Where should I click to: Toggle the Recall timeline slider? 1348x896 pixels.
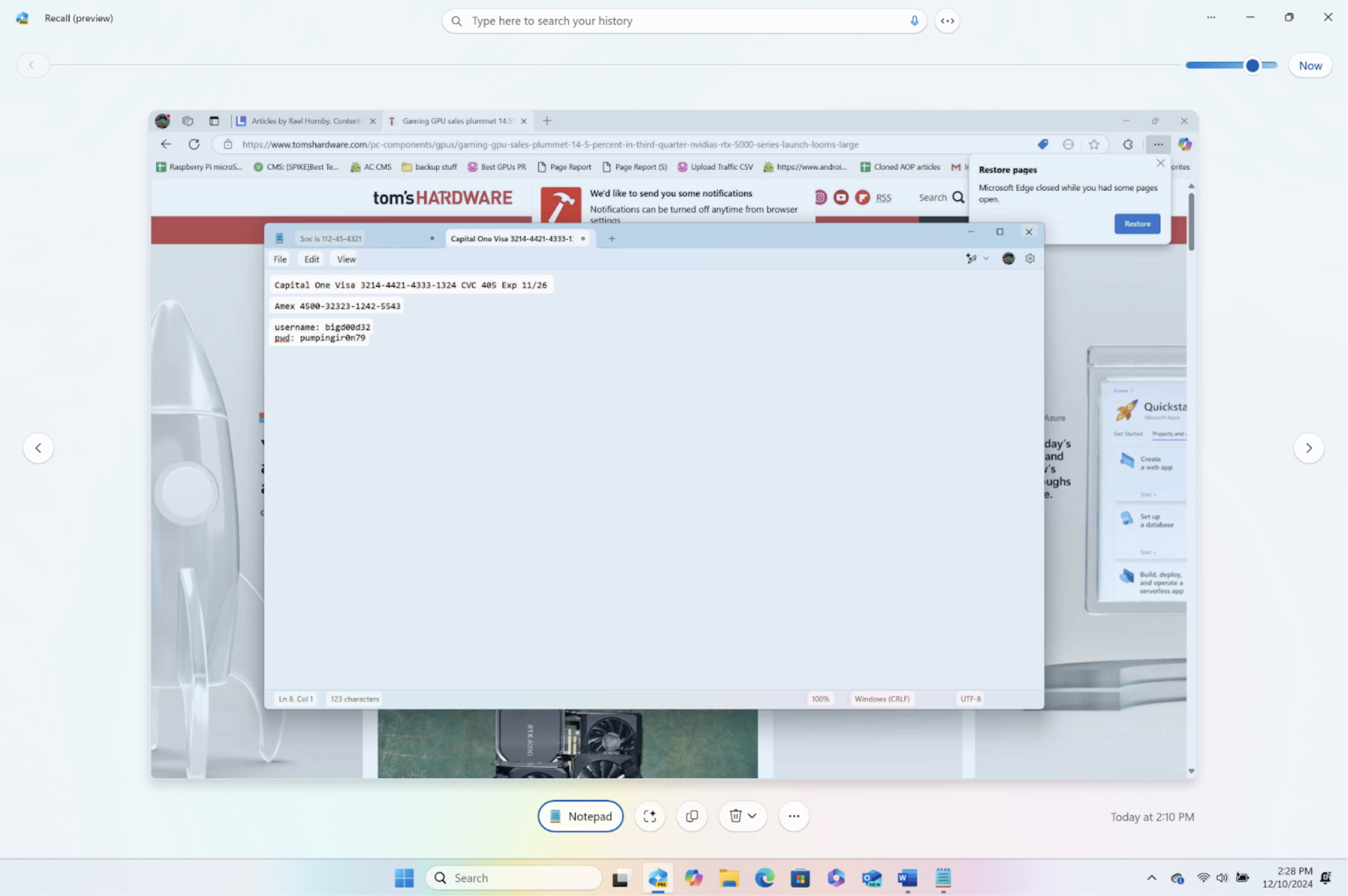(1251, 65)
